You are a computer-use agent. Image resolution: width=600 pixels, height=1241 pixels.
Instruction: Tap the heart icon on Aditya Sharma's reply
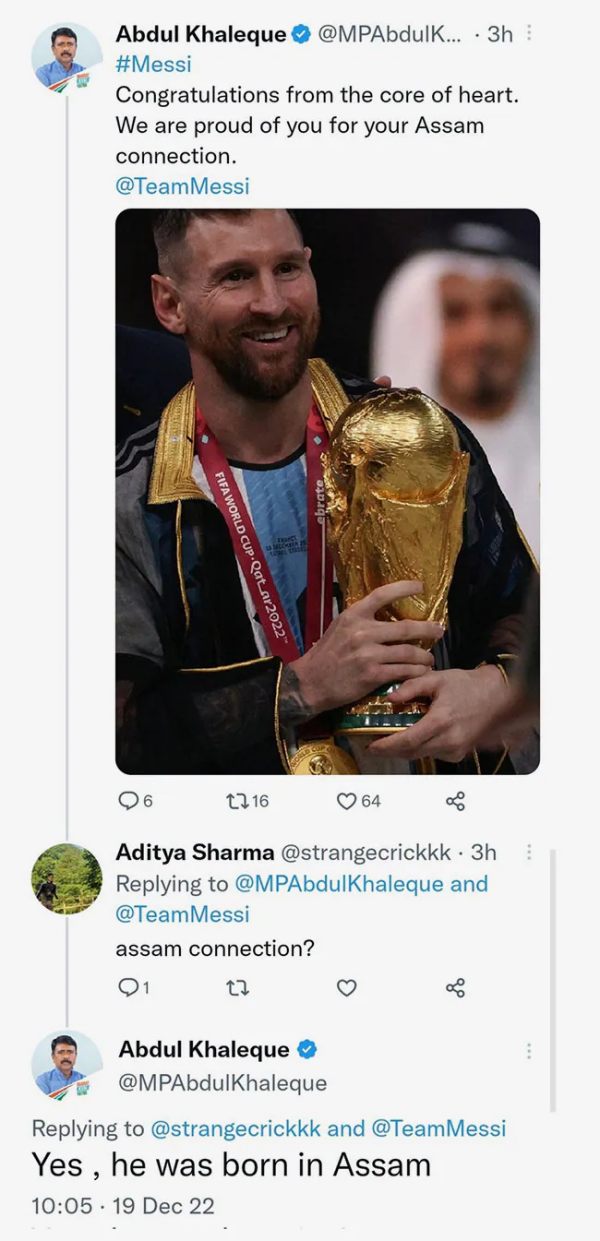point(346,988)
